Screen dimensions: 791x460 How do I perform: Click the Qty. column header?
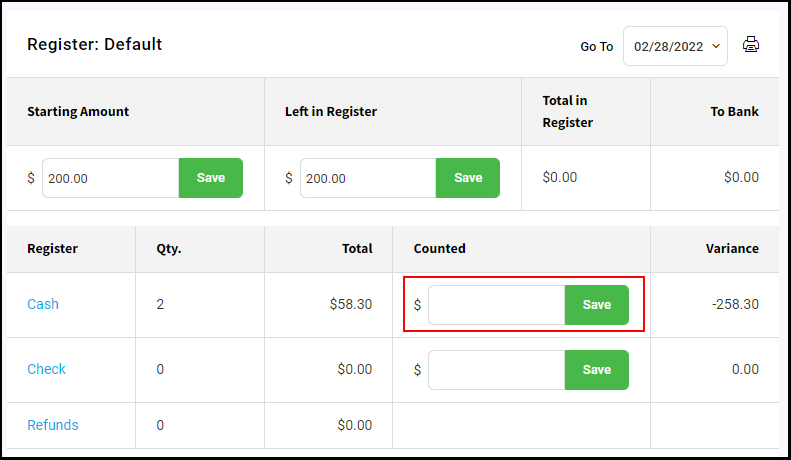click(168, 249)
